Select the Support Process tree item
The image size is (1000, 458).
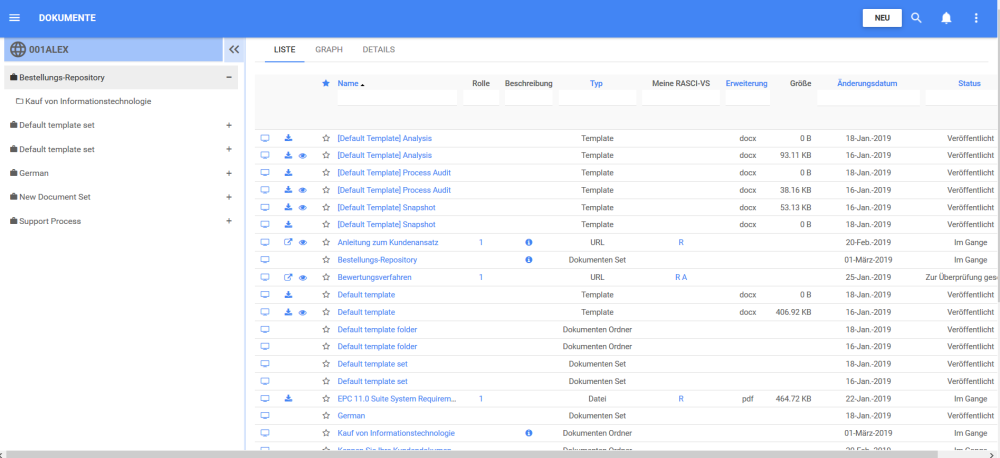(50, 221)
